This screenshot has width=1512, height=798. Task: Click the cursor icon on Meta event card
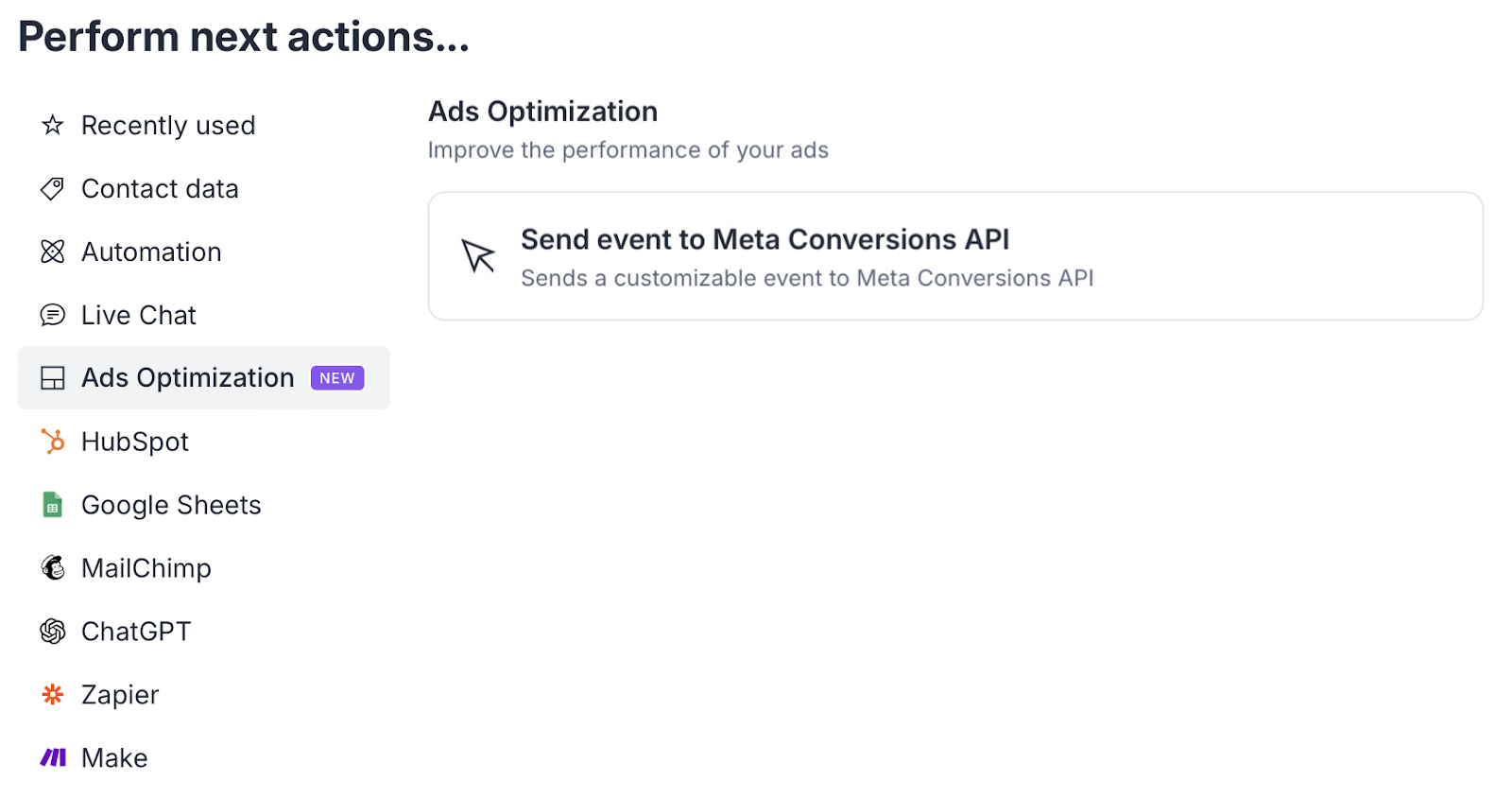pos(478,255)
